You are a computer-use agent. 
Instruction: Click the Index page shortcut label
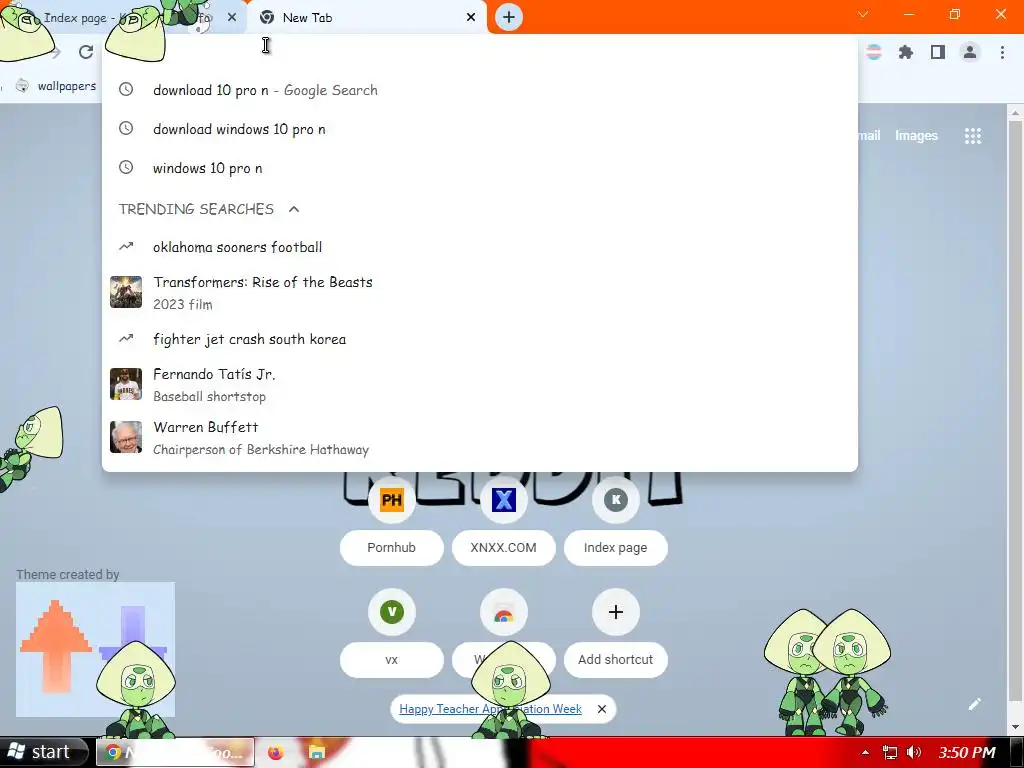pyautogui.click(x=615, y=548)
